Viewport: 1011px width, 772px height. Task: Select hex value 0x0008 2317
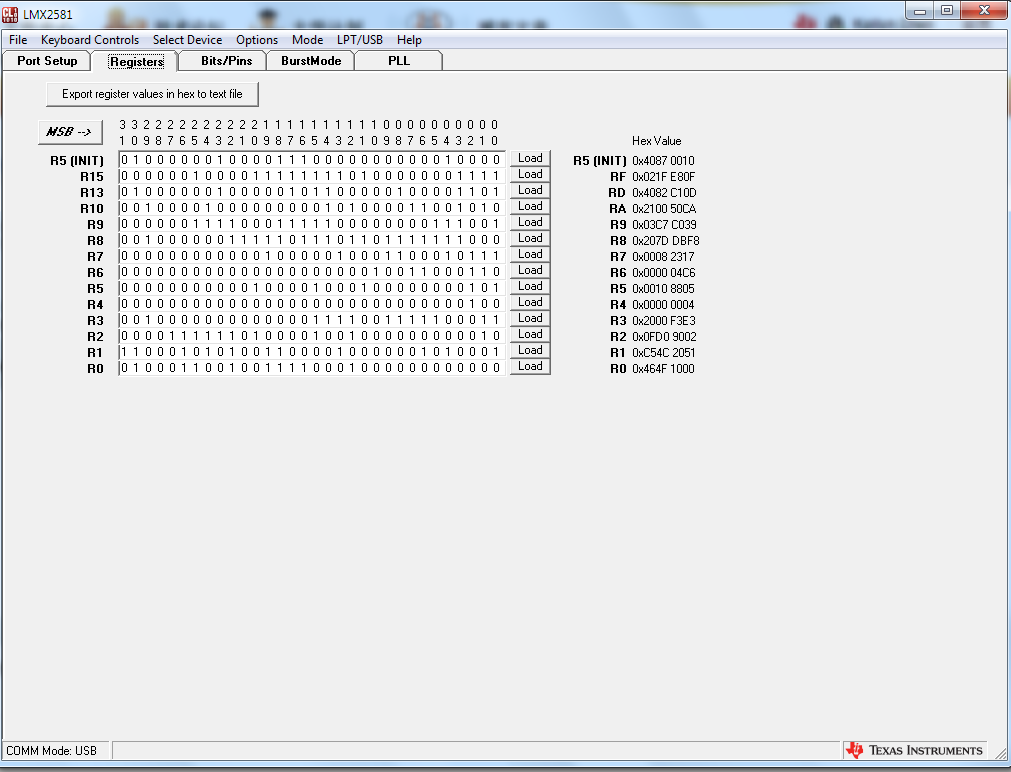[x=663, y=257]
